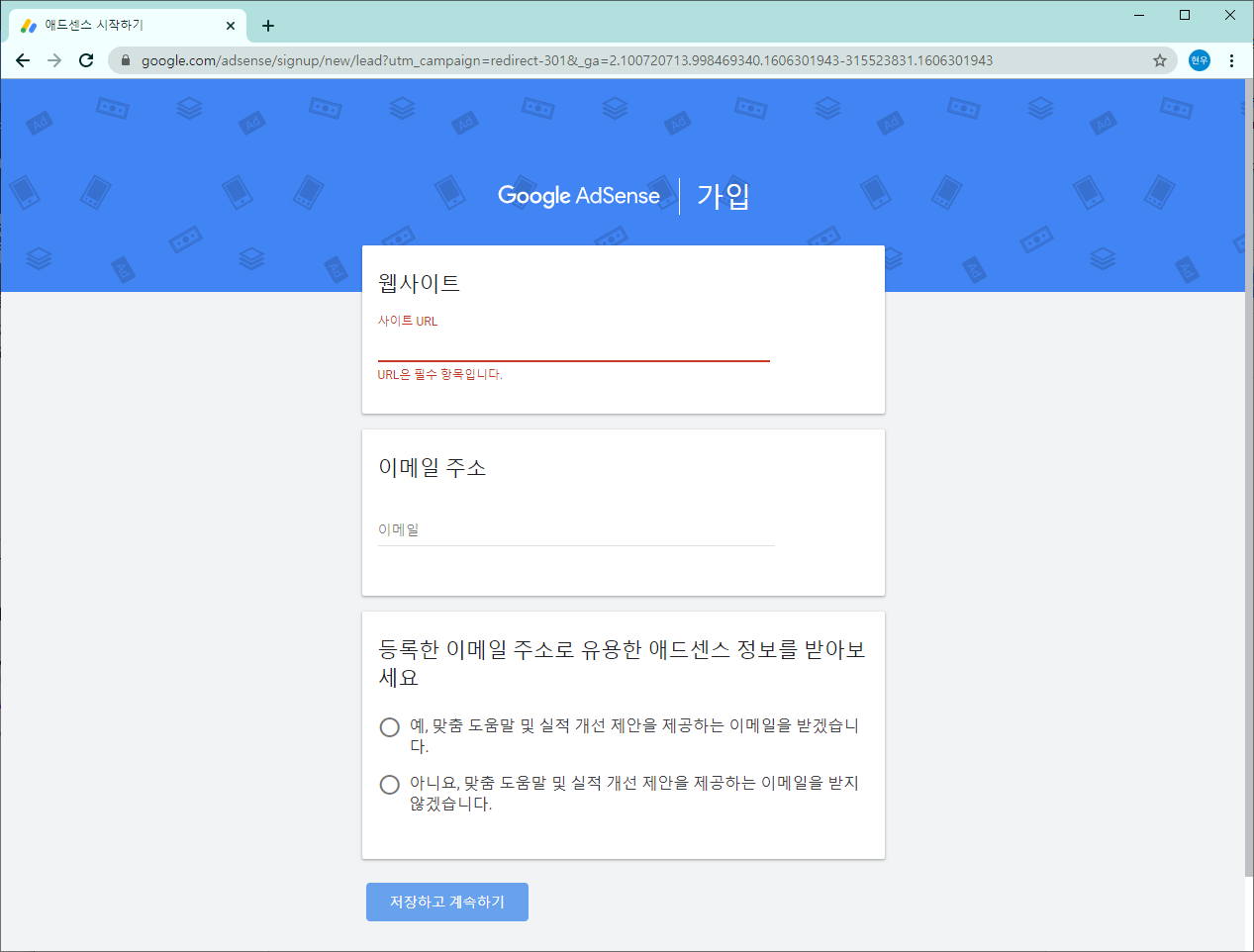Click the Google AdSense logo

[579, 196]
